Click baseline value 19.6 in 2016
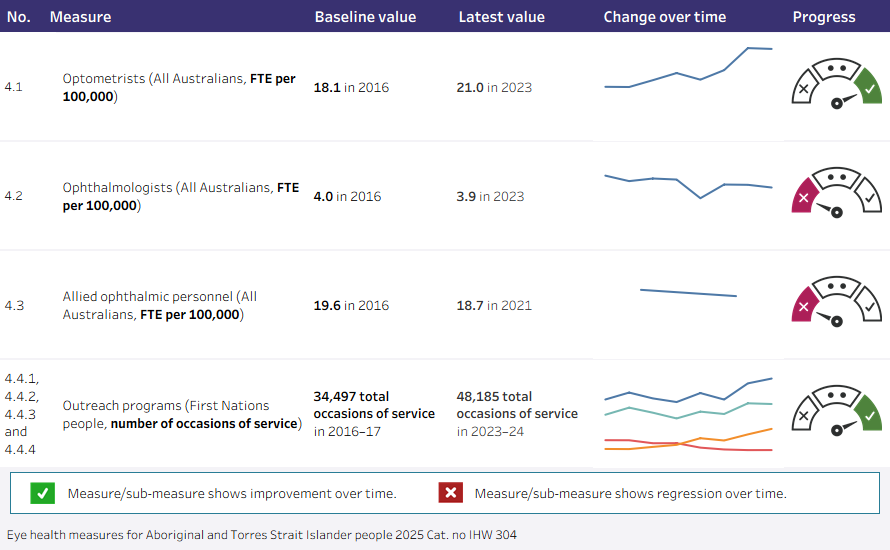 coord(351,305)
